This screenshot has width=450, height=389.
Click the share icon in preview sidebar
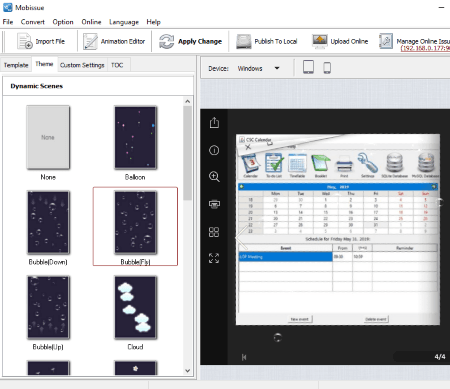point(214,123)
